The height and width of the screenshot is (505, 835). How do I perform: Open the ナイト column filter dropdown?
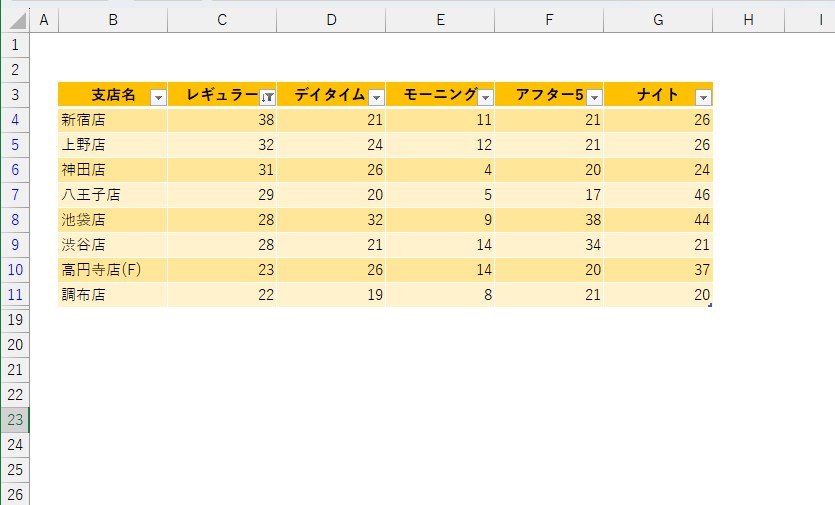(703, 97)
